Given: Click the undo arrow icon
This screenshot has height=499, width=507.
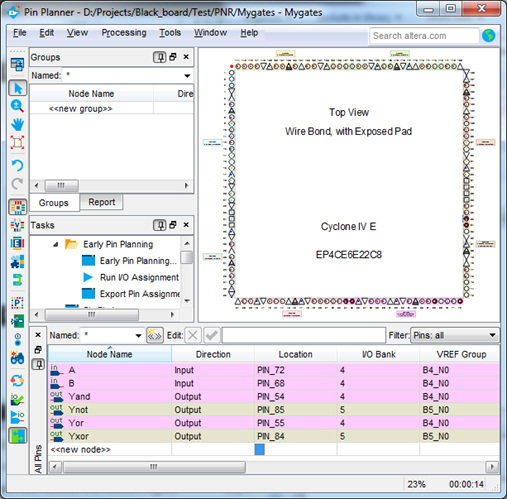Looking at the screenshot, I should (x=17, y=165).
